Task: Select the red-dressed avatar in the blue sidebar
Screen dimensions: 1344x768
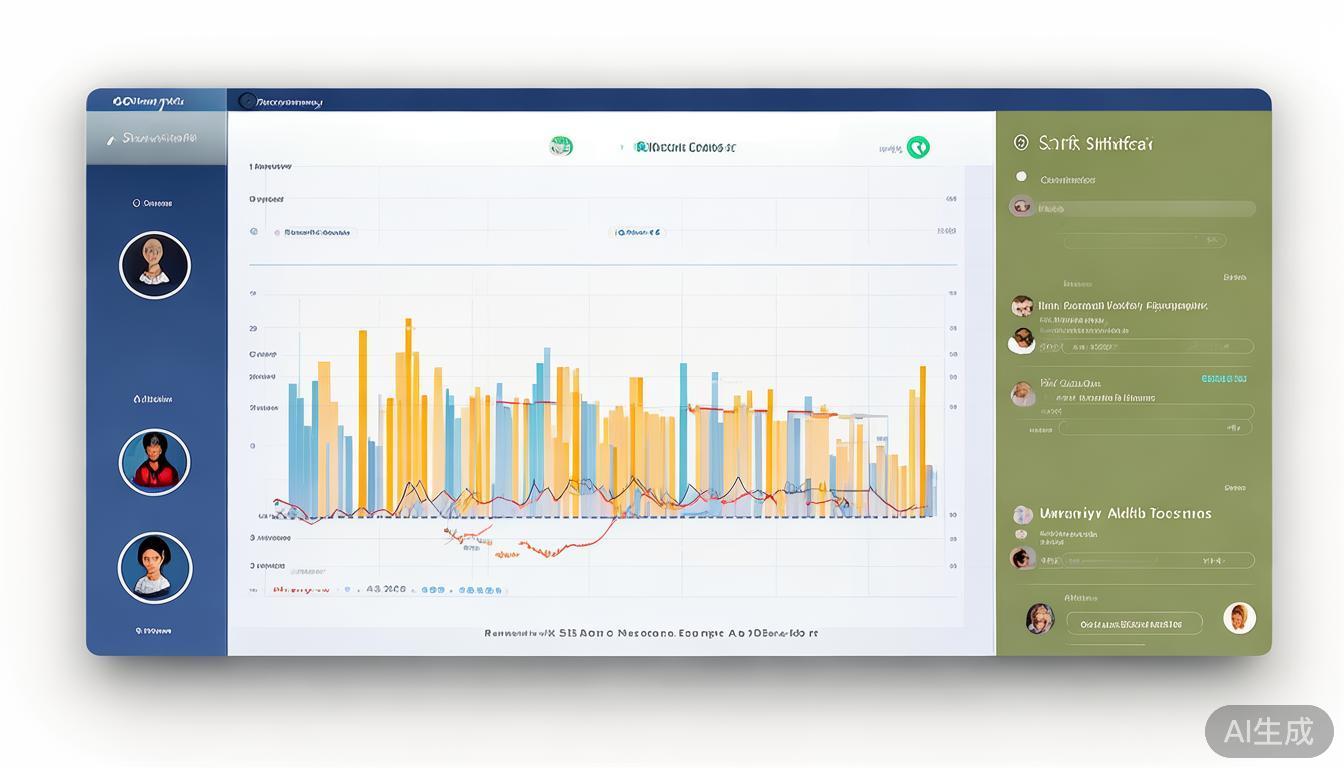Action: pos(155,462)
